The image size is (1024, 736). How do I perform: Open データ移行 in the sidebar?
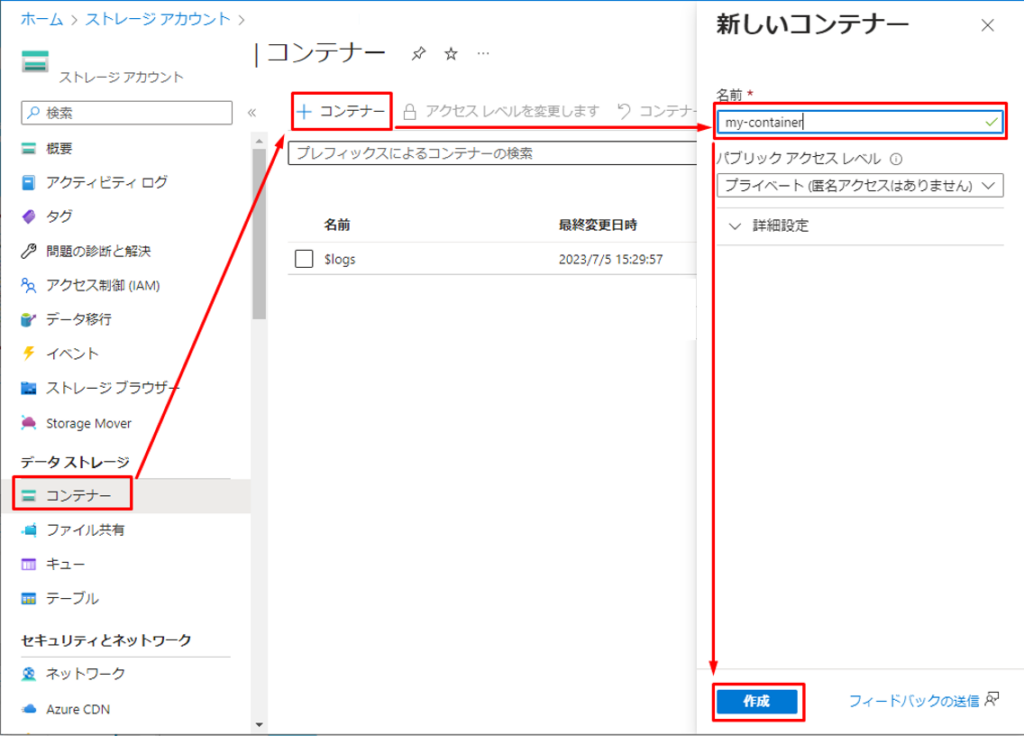click(78, 319)
